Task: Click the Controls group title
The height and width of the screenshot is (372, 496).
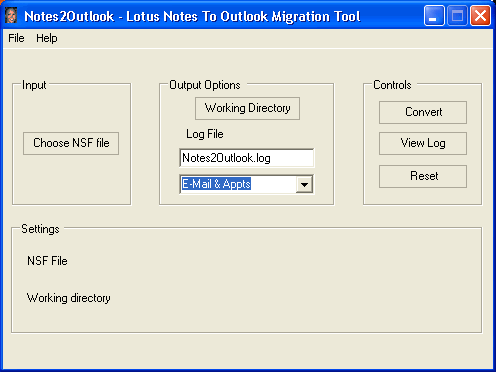Action: coord(392,85)
